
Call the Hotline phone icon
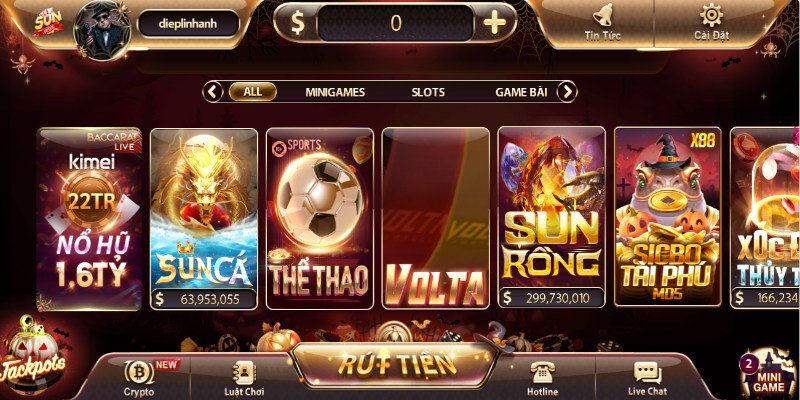click(x=542, y=378)
